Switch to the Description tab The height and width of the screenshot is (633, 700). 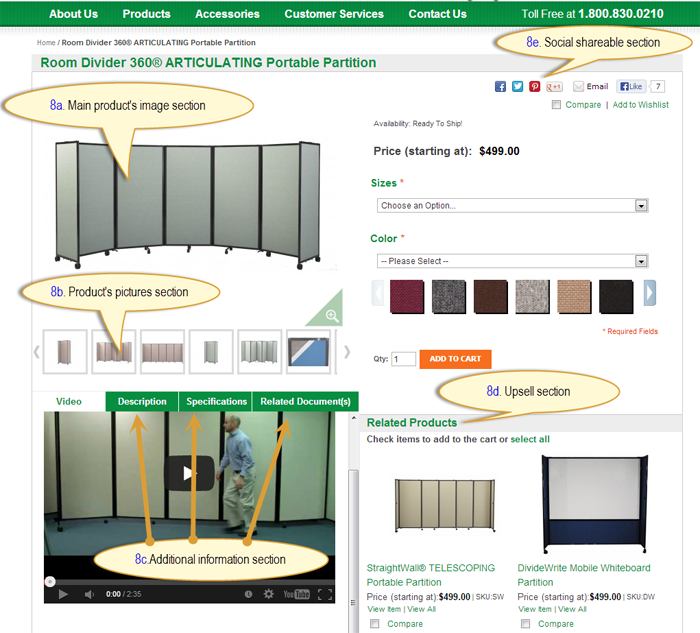click(142, 401)
